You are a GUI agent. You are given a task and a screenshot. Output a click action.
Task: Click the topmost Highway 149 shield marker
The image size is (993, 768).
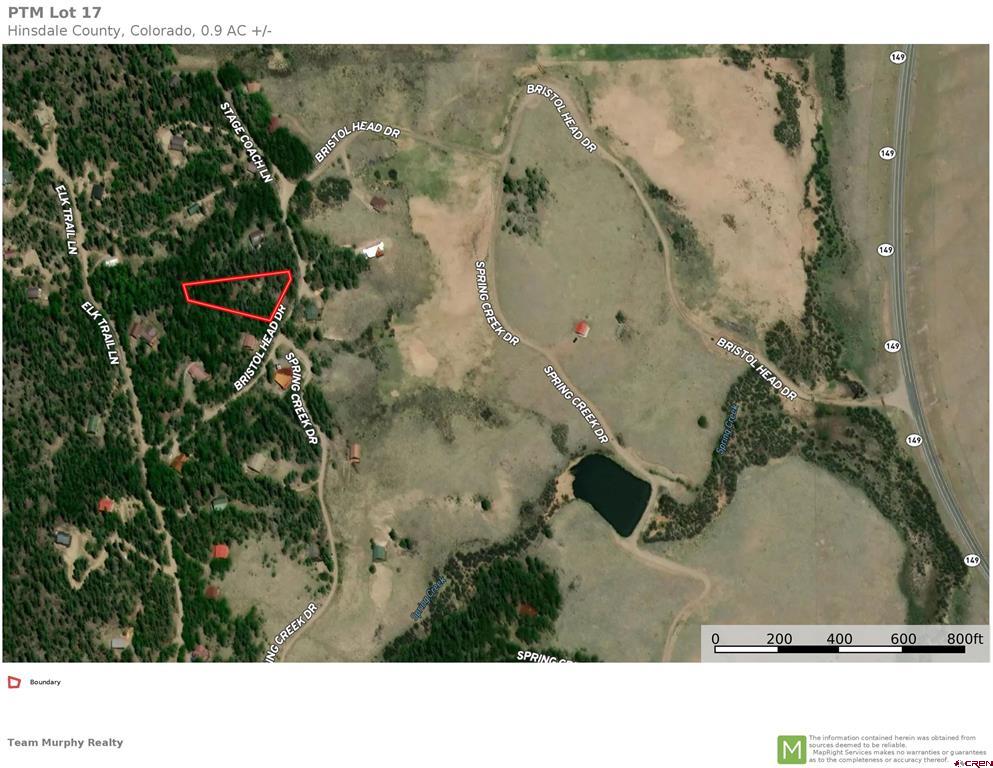897,57
